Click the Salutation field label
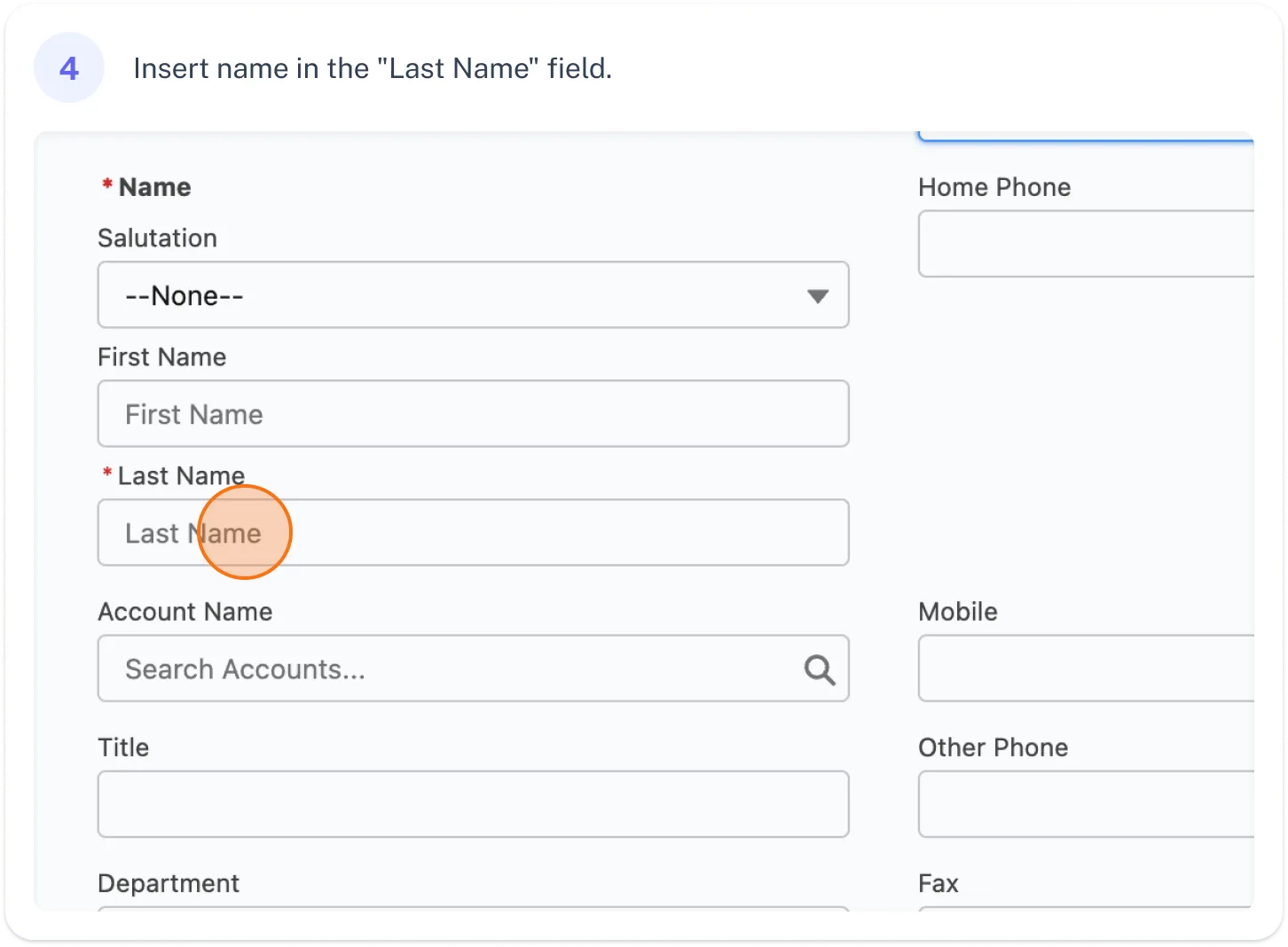Viewport: 1288px width, 947px height. pyautogui.click(x=157, y=238)
